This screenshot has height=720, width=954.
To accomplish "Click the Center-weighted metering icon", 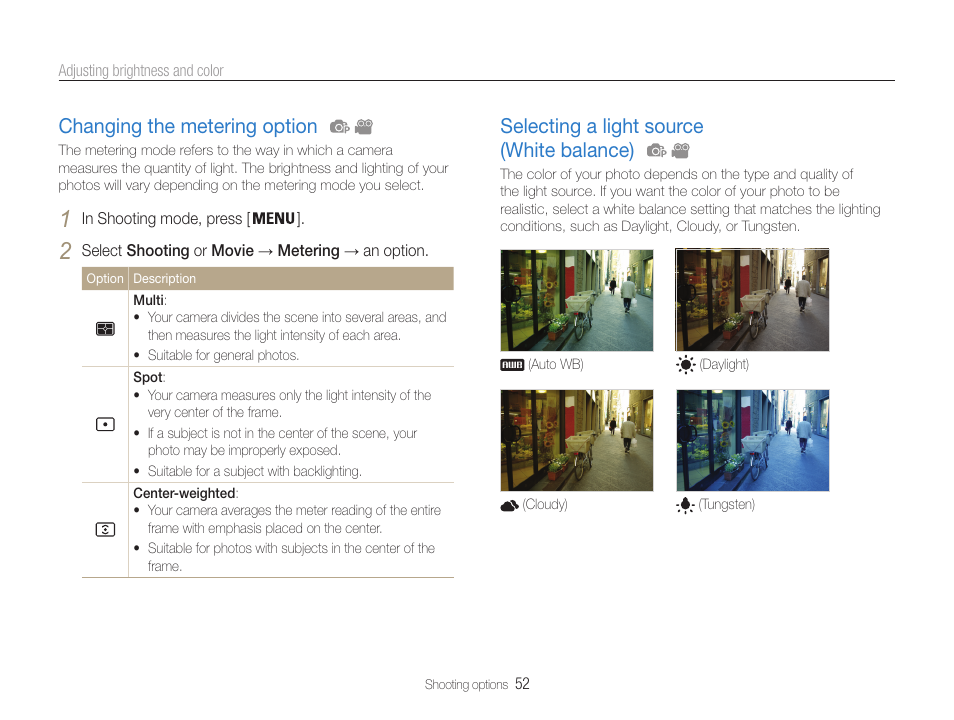I will pyautogui.click(x=105, y=530).
